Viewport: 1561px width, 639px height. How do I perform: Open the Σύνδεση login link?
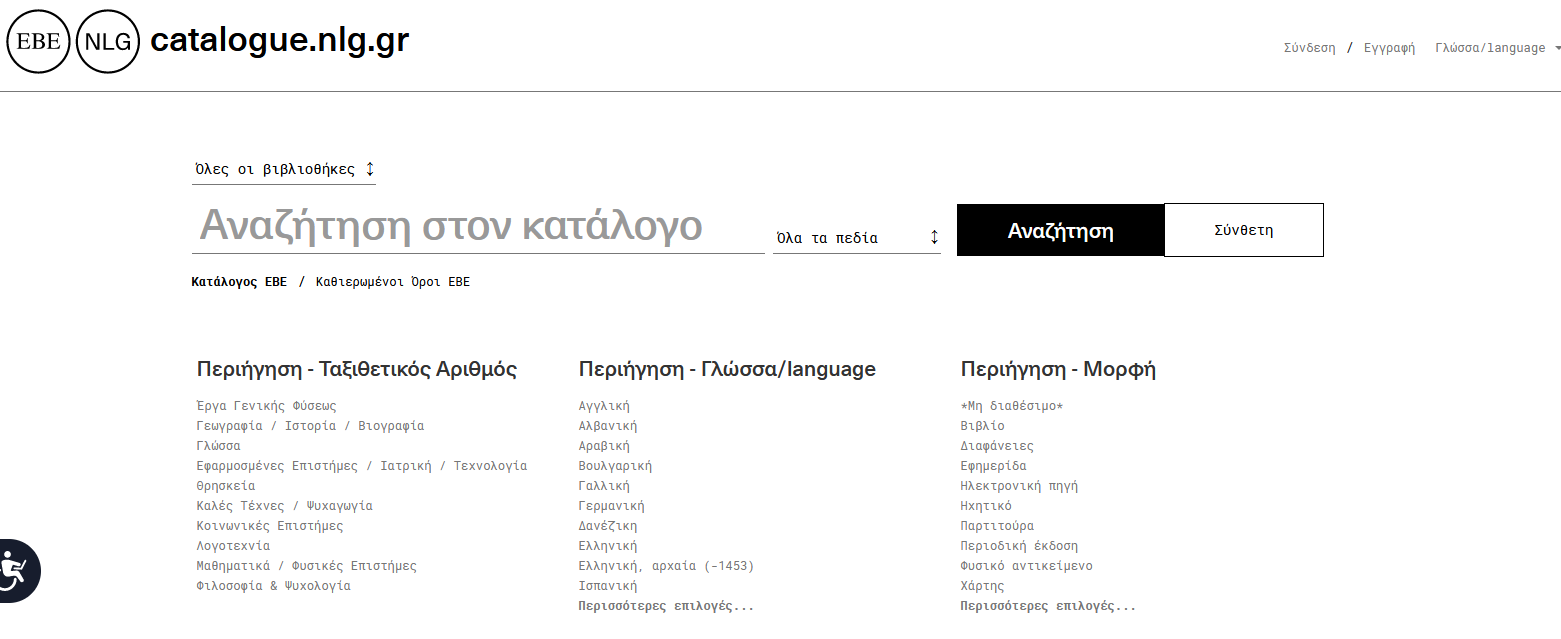click(x=1309, y=48)
